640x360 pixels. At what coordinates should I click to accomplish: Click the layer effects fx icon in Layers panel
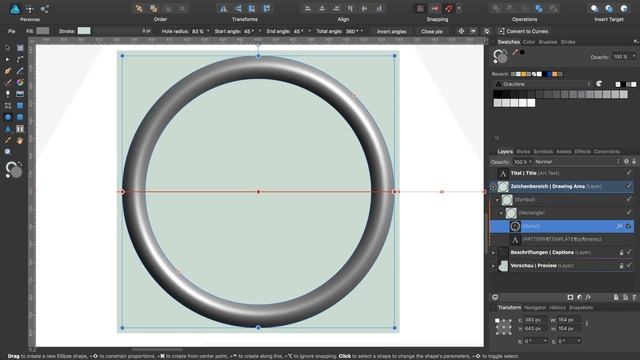[588, 297]
